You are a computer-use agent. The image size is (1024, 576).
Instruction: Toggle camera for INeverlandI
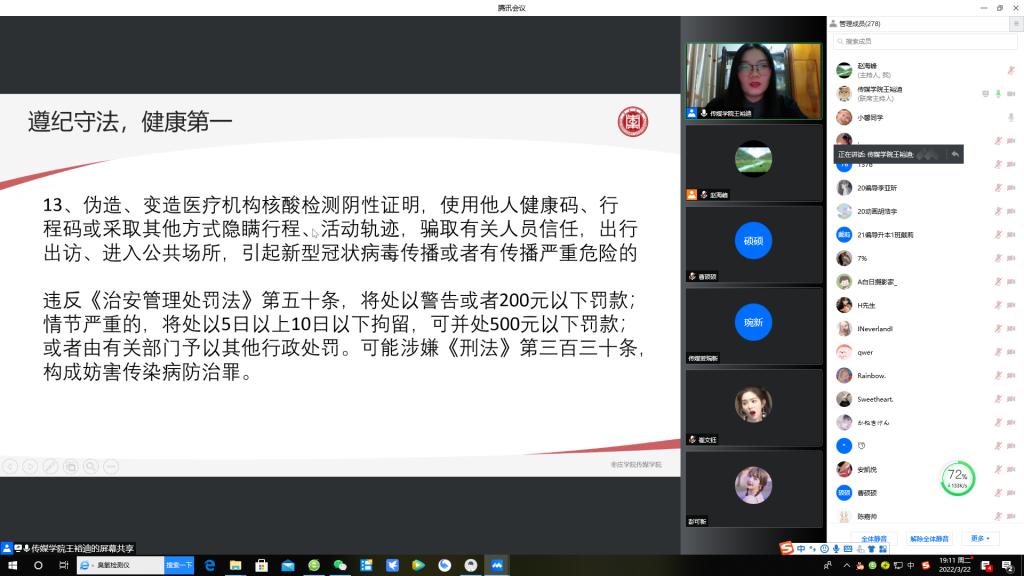(1011, 329)
